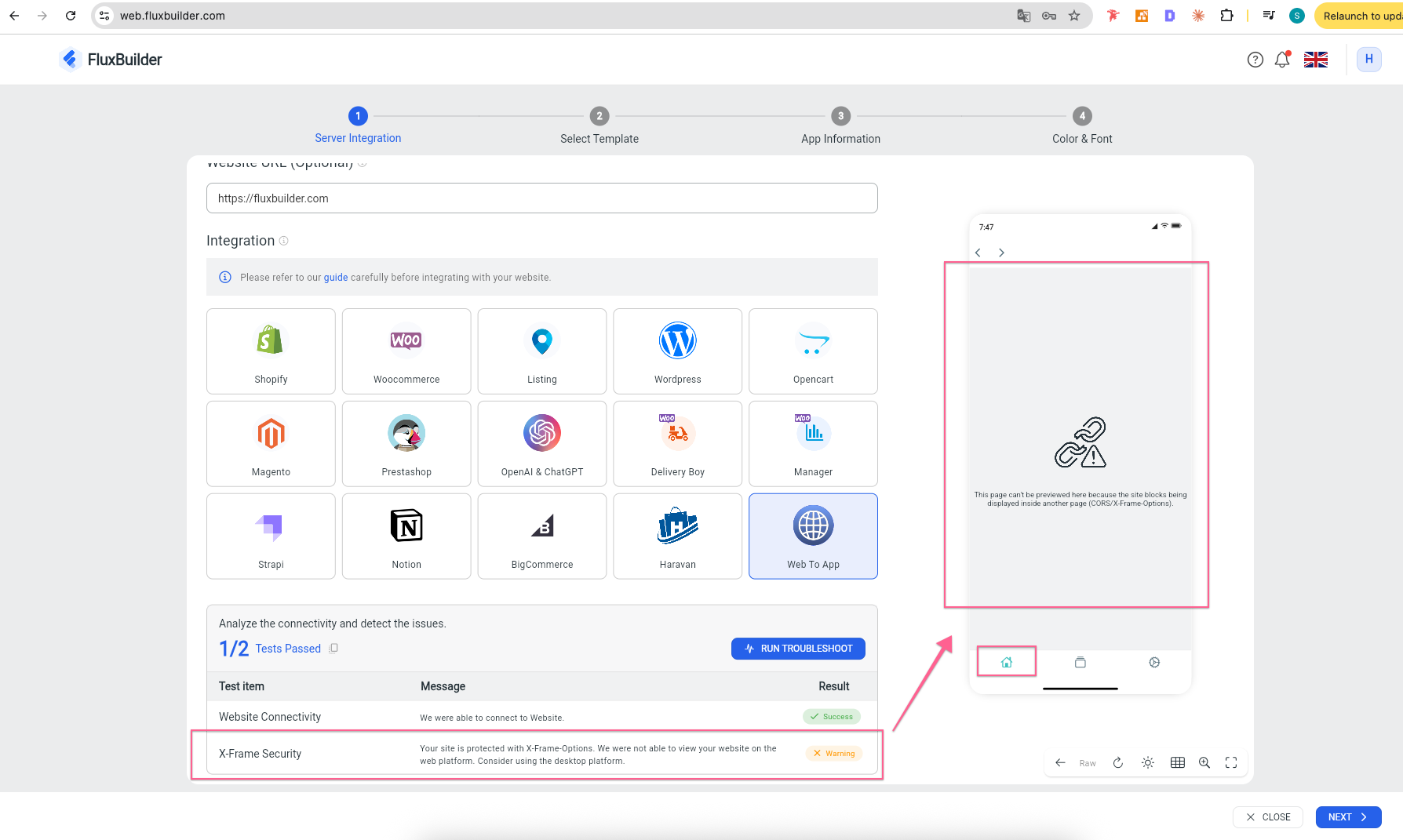Viewport: 1403px width, 840px height.
Task: Jump to the Color & Font step
Action: click(1082, 125)
